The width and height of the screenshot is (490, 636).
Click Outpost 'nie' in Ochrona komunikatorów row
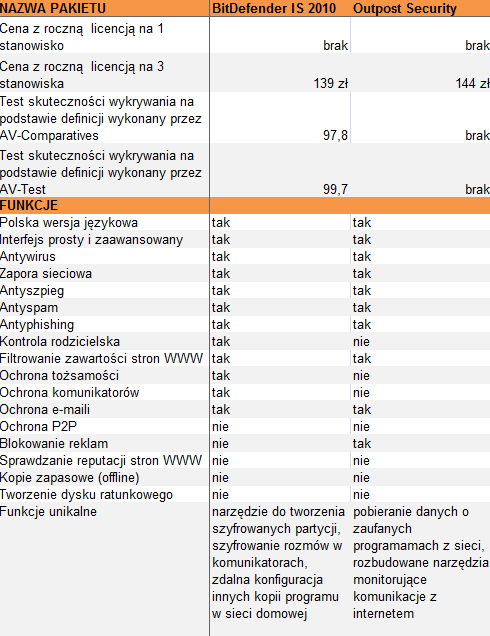coord(361,393)
